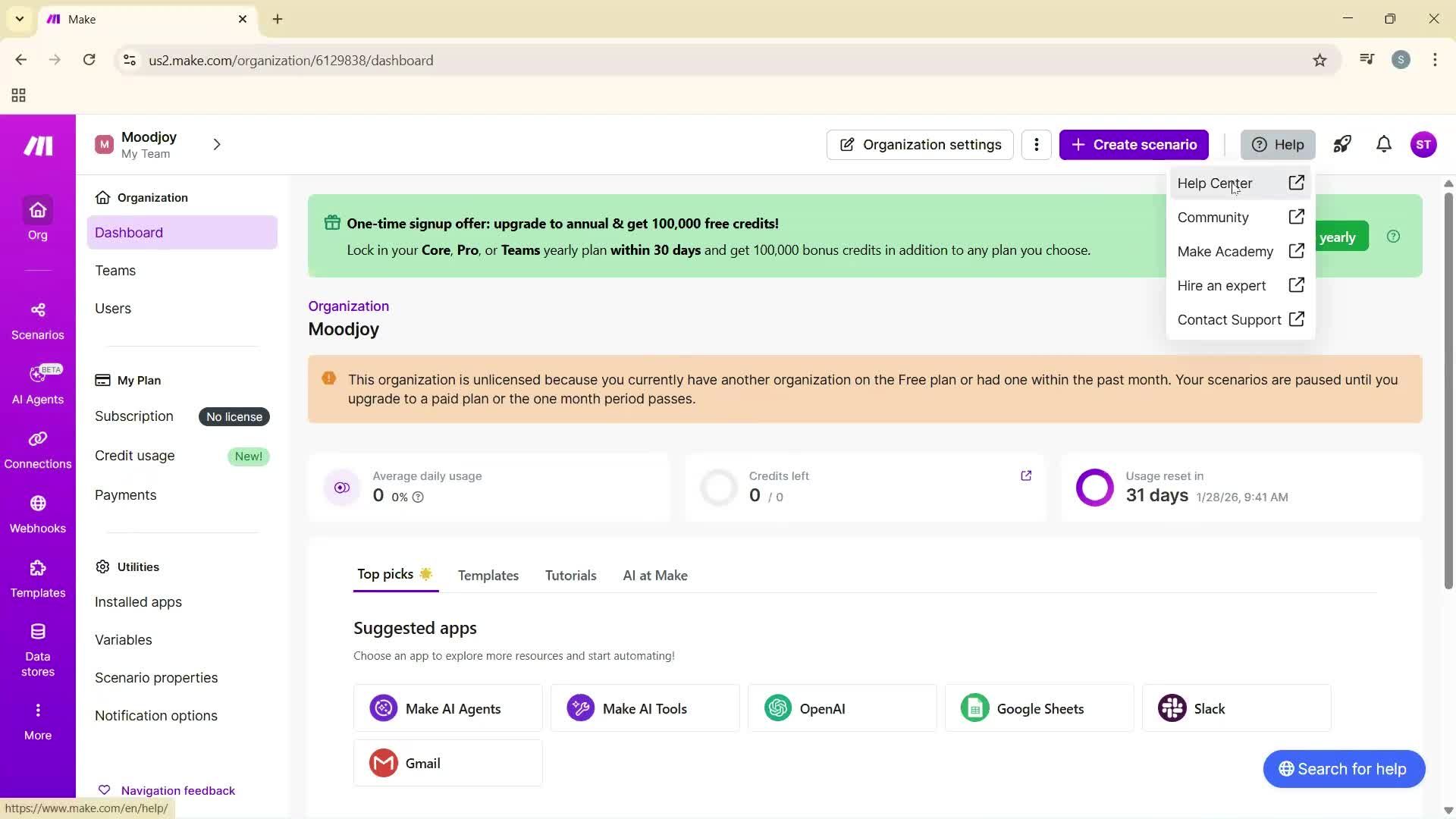The image size is (1456, 819).
Task: Open the notifications bell
Action: pos(1383,144)
